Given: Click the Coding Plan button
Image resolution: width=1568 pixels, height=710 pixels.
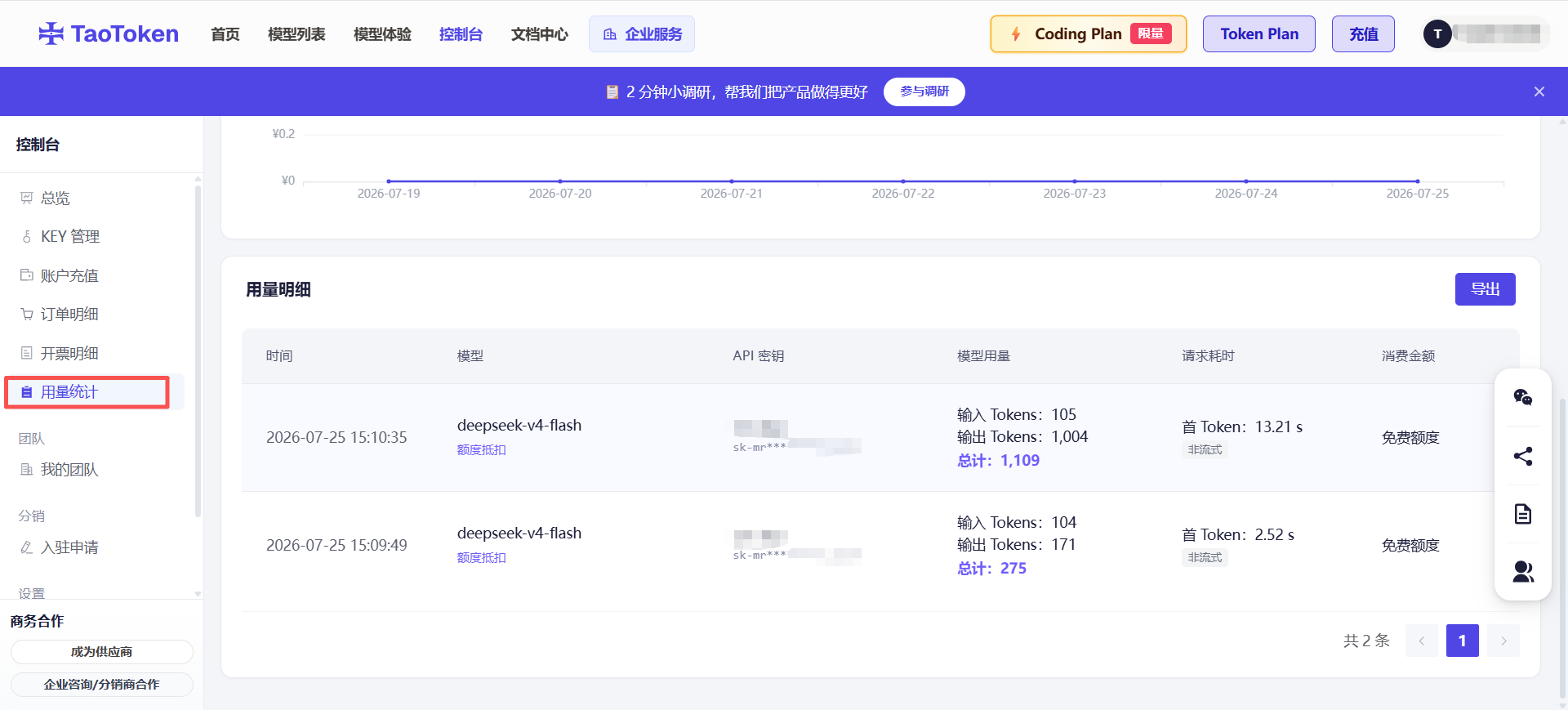Looking at the screenshot, I should pos(1088,33).
